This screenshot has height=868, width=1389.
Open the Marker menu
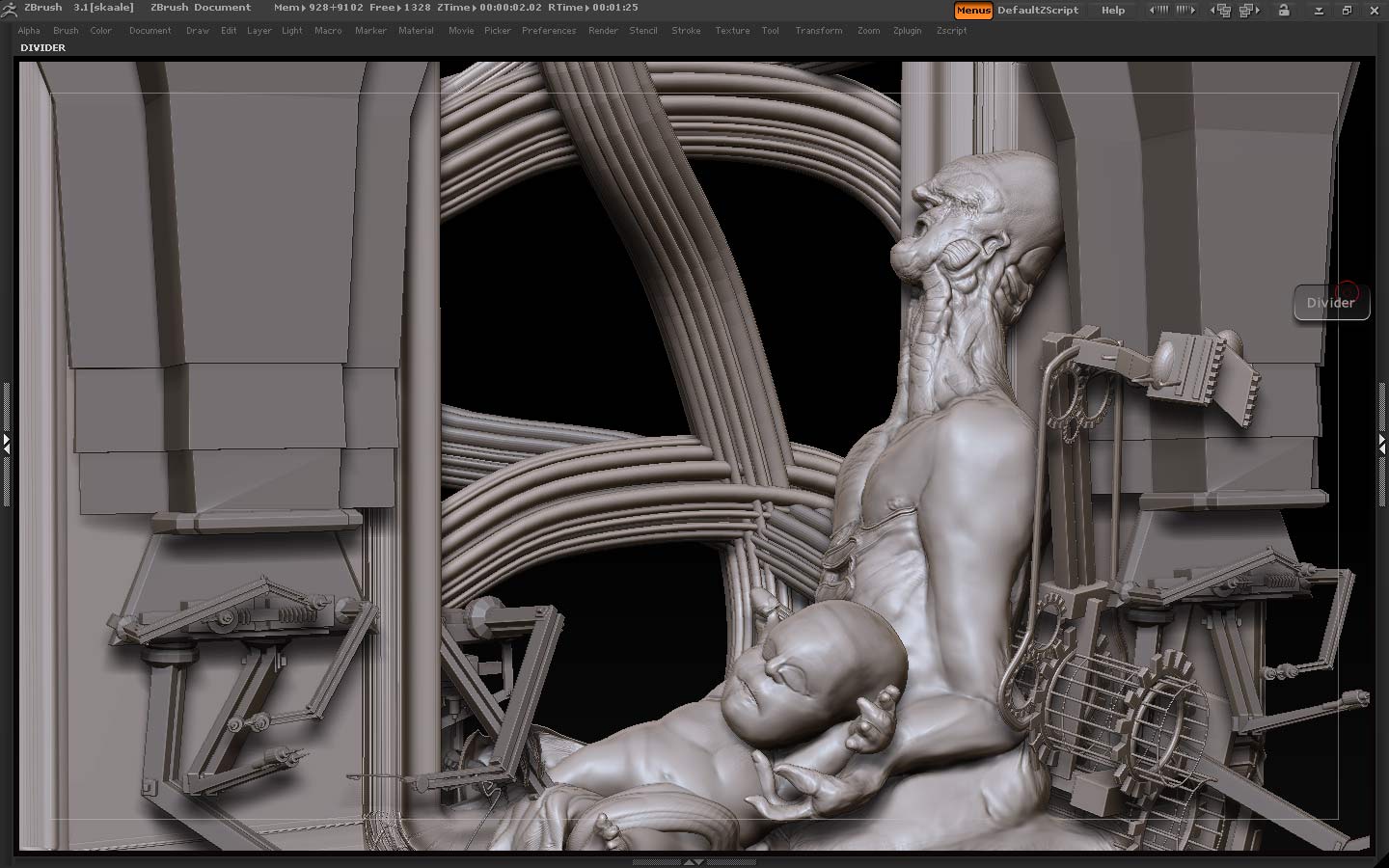click(370, 31)
